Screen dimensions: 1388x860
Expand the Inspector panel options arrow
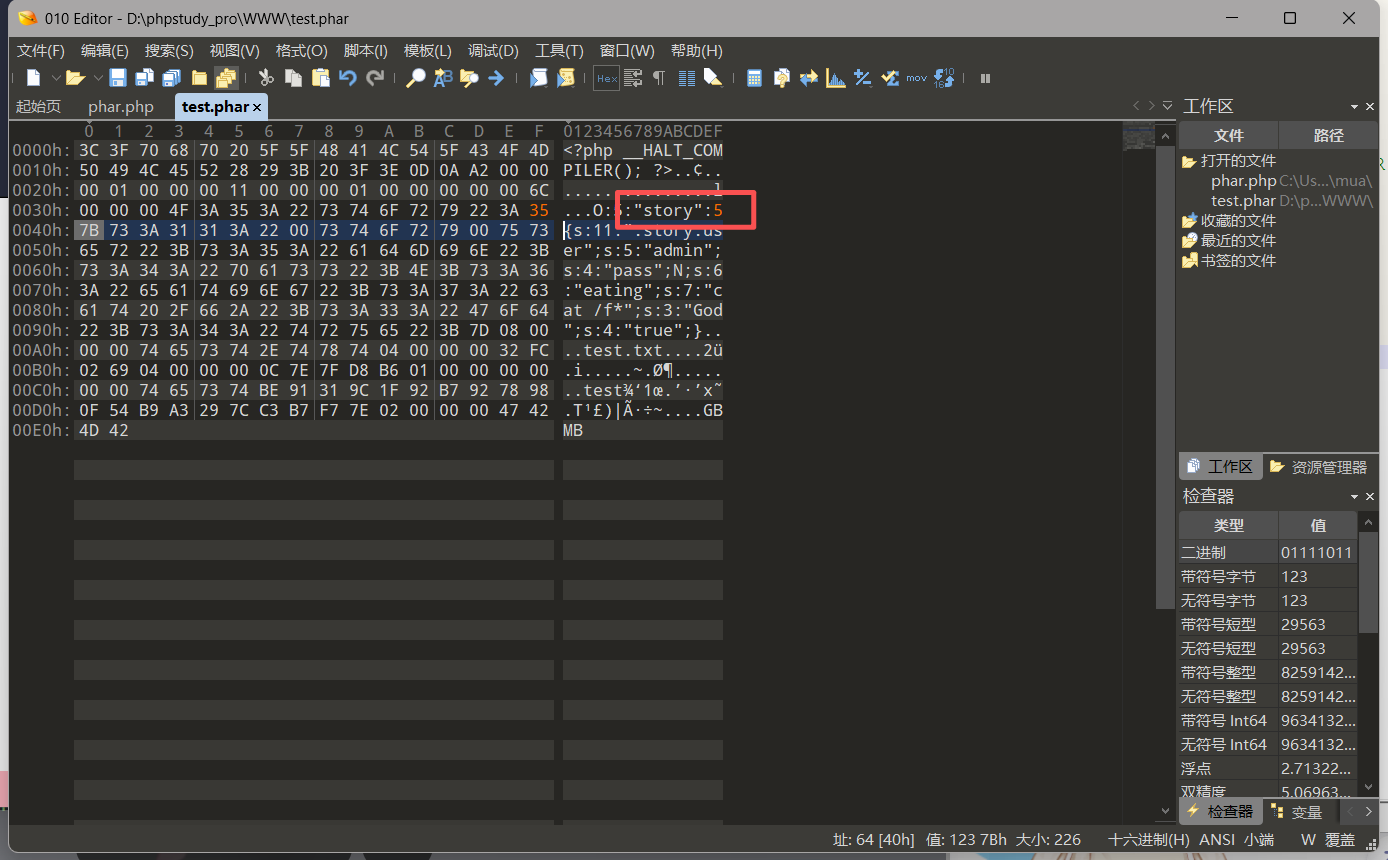point(1355,497)
